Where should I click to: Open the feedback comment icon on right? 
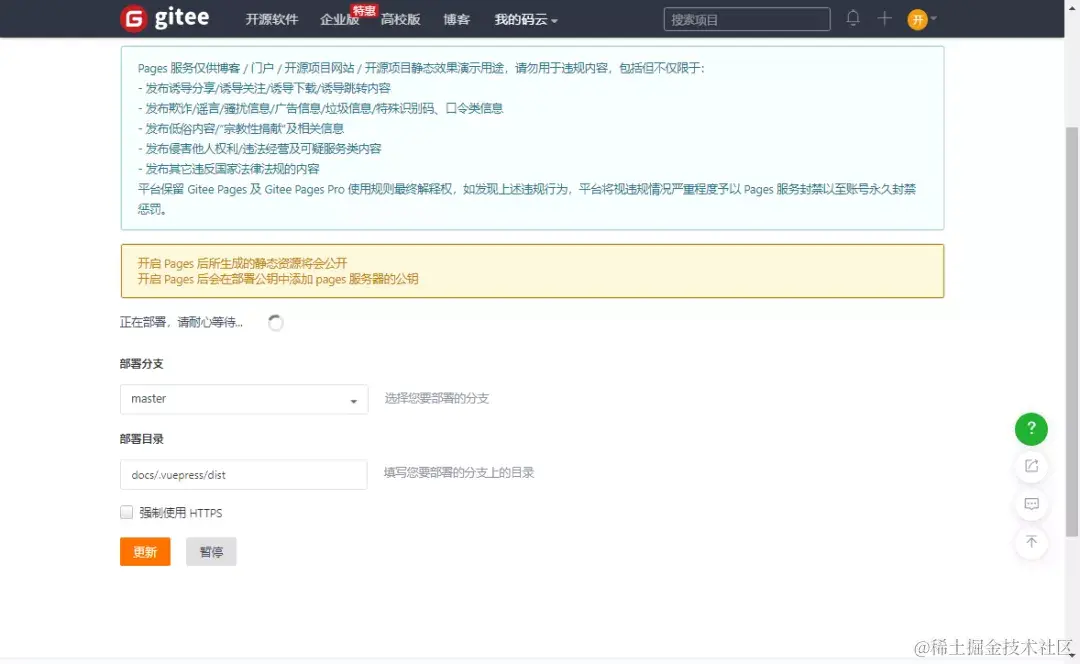(x=1031, y=504)
